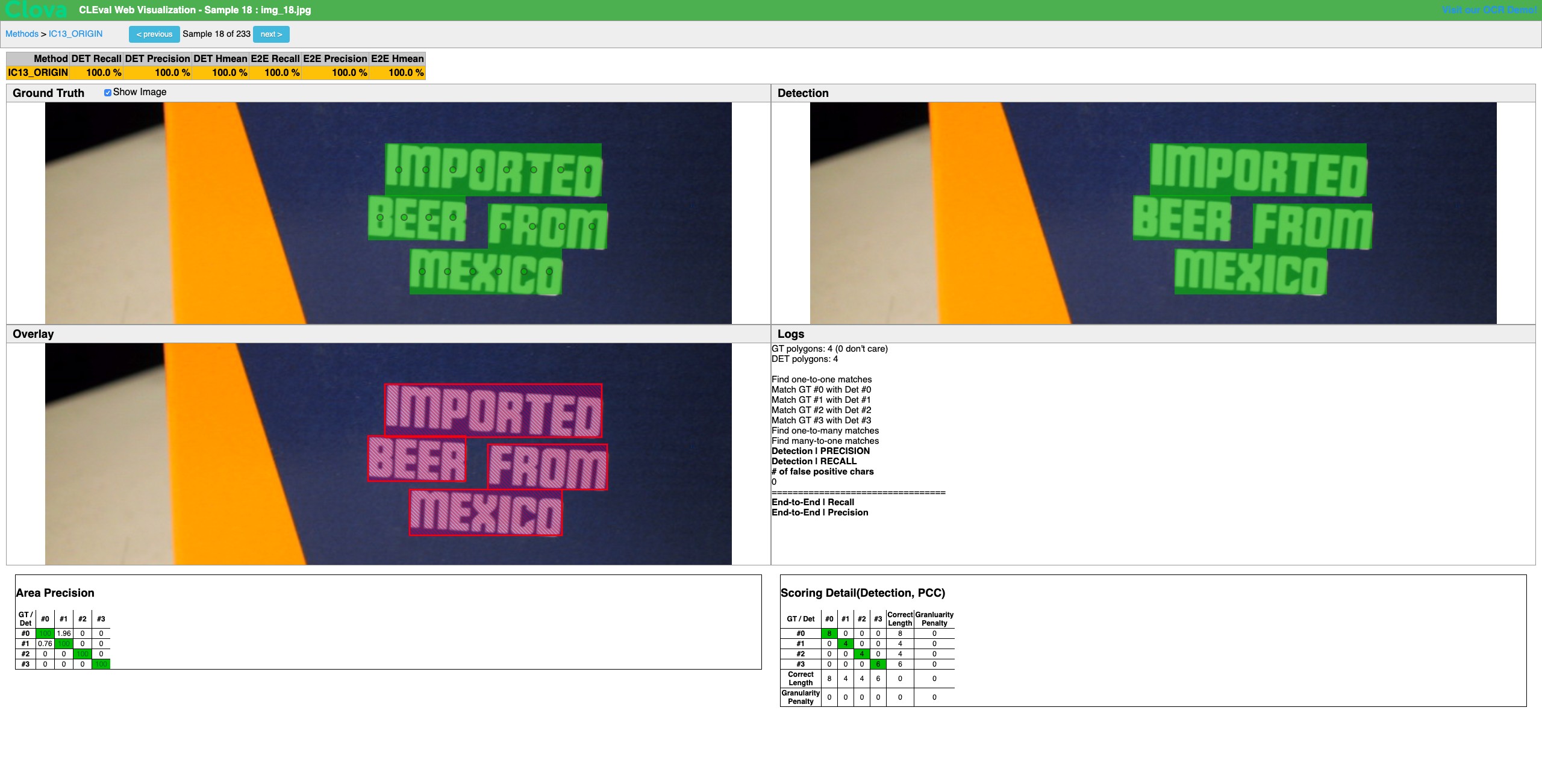
Task: Click the MEXICO overlay red box
Action: (485, 512)
